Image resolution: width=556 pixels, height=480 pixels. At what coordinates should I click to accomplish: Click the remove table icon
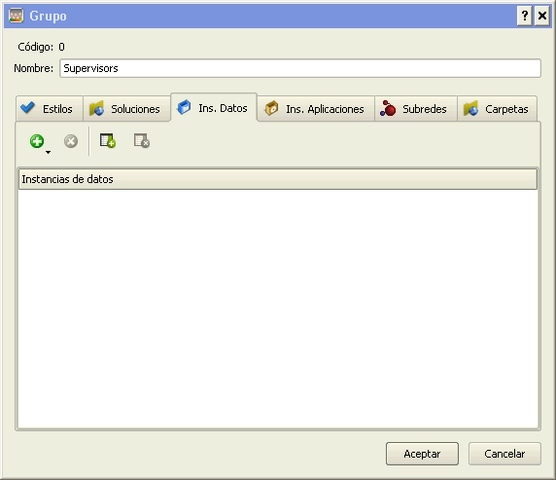[142, 141]
